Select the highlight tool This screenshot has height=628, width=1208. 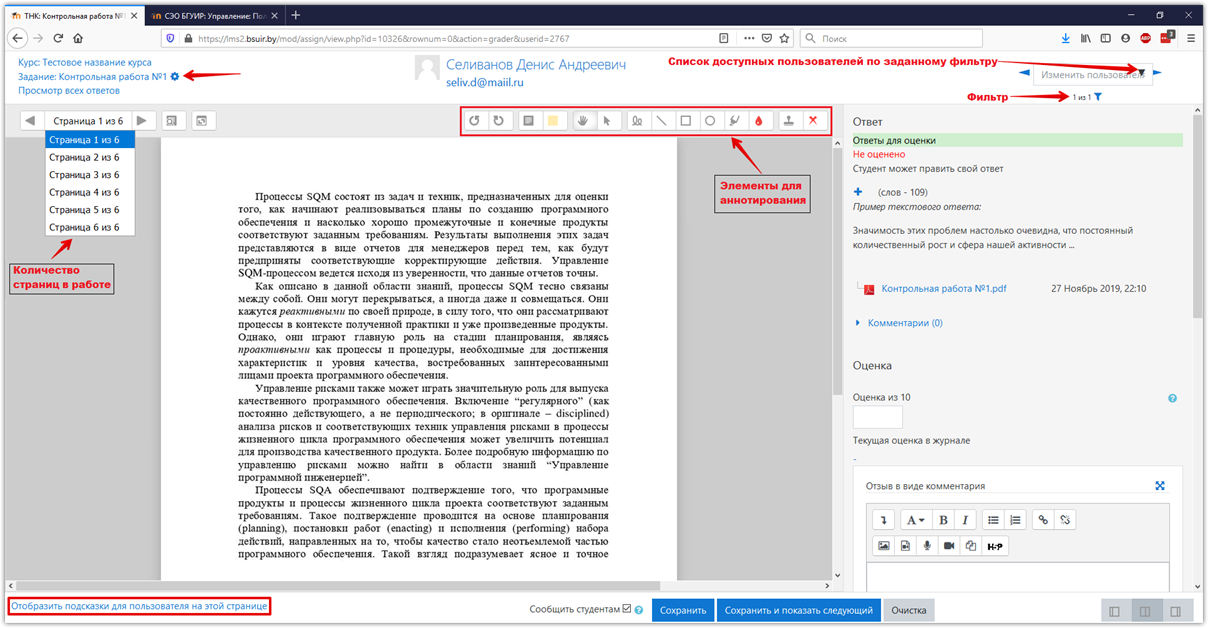click(734, 121)
